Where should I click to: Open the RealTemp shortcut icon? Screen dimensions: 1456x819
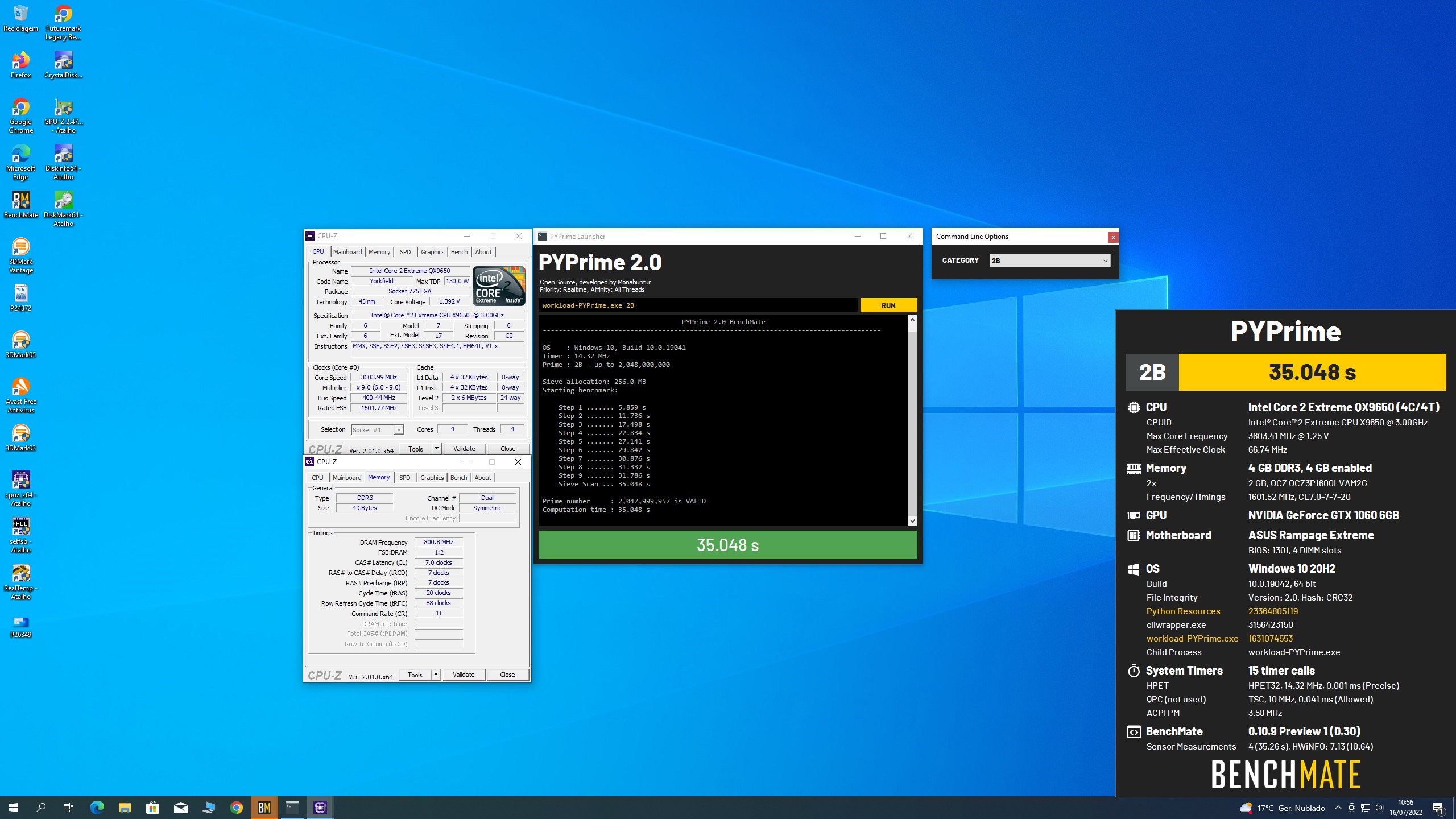(20, 582)
